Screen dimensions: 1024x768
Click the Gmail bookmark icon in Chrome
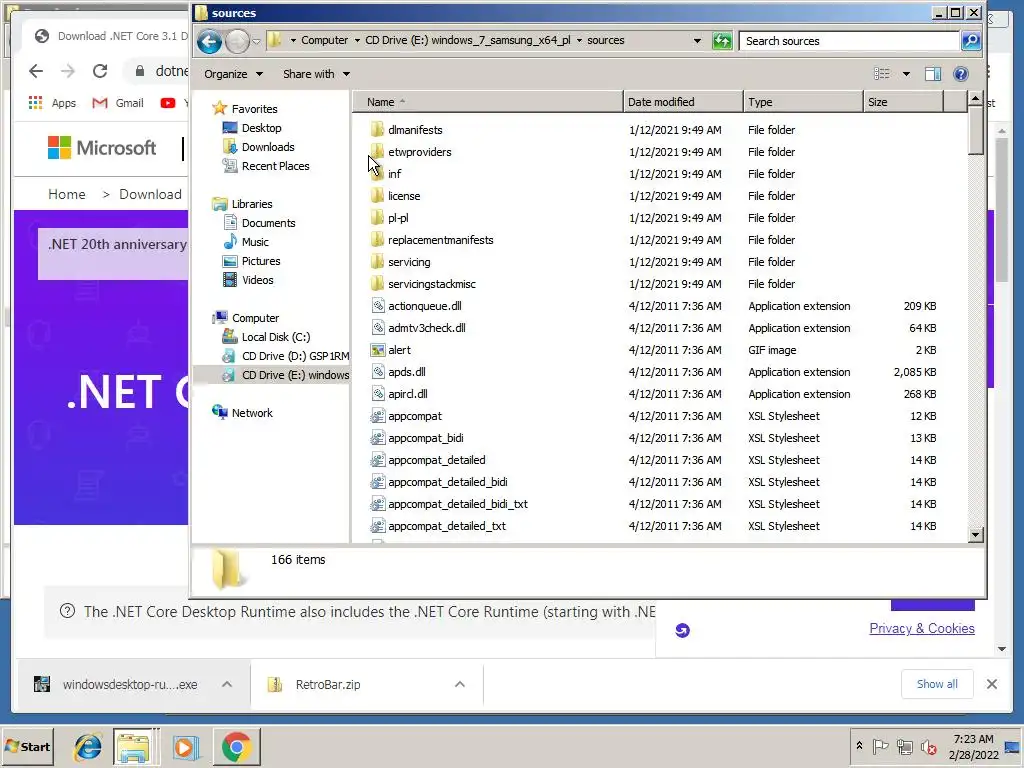(100, 103)
